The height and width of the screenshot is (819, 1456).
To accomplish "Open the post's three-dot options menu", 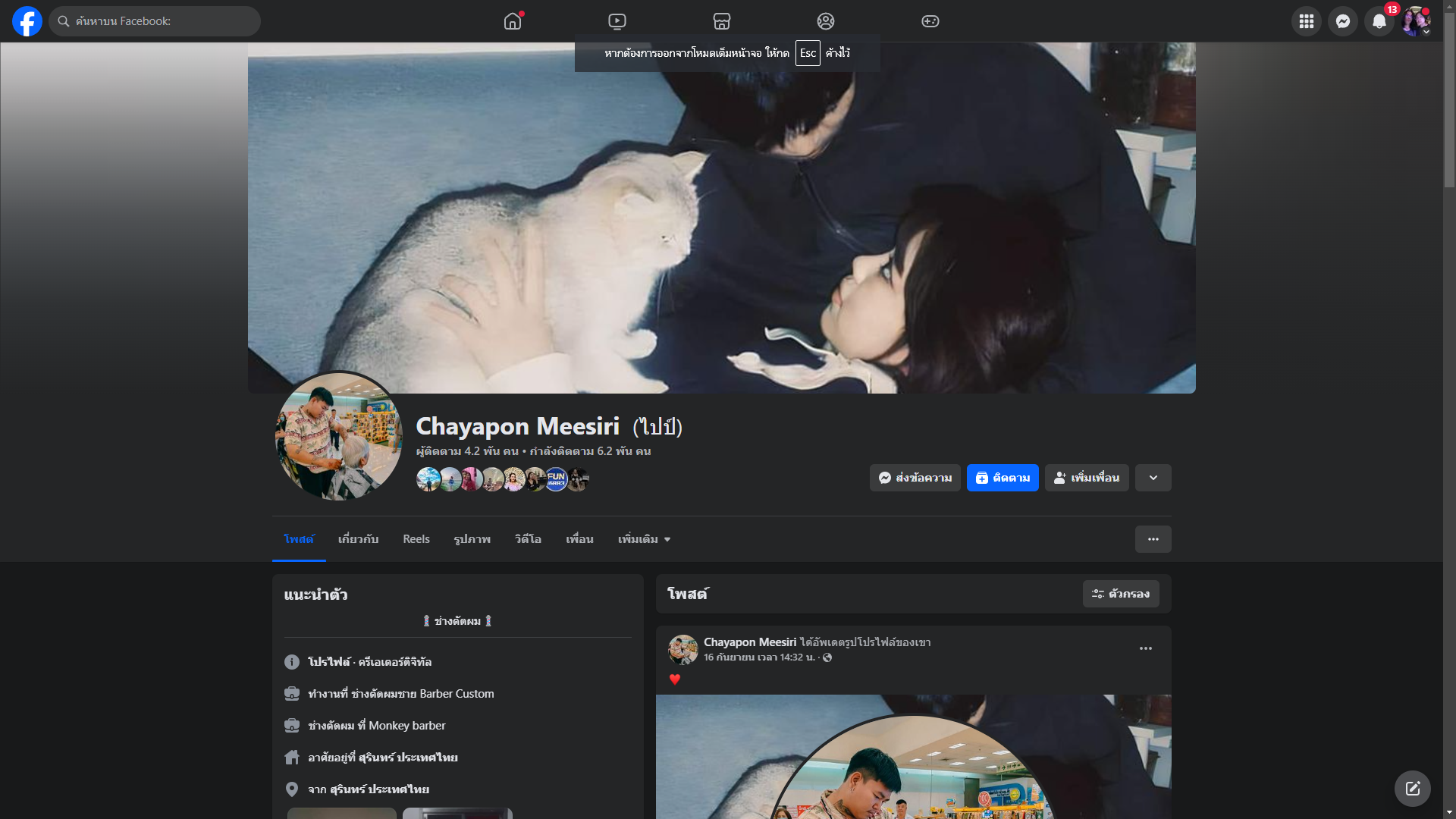I will (x=1145, y=648).
